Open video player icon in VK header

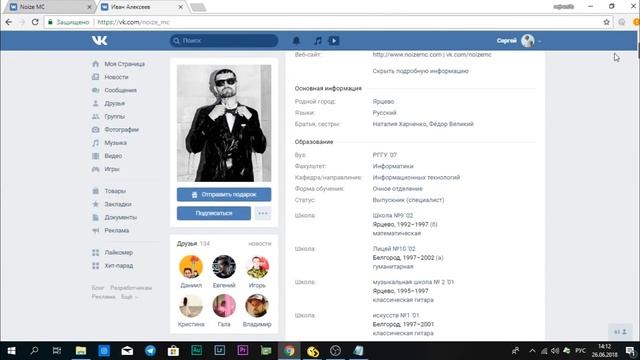click(334, 40)
